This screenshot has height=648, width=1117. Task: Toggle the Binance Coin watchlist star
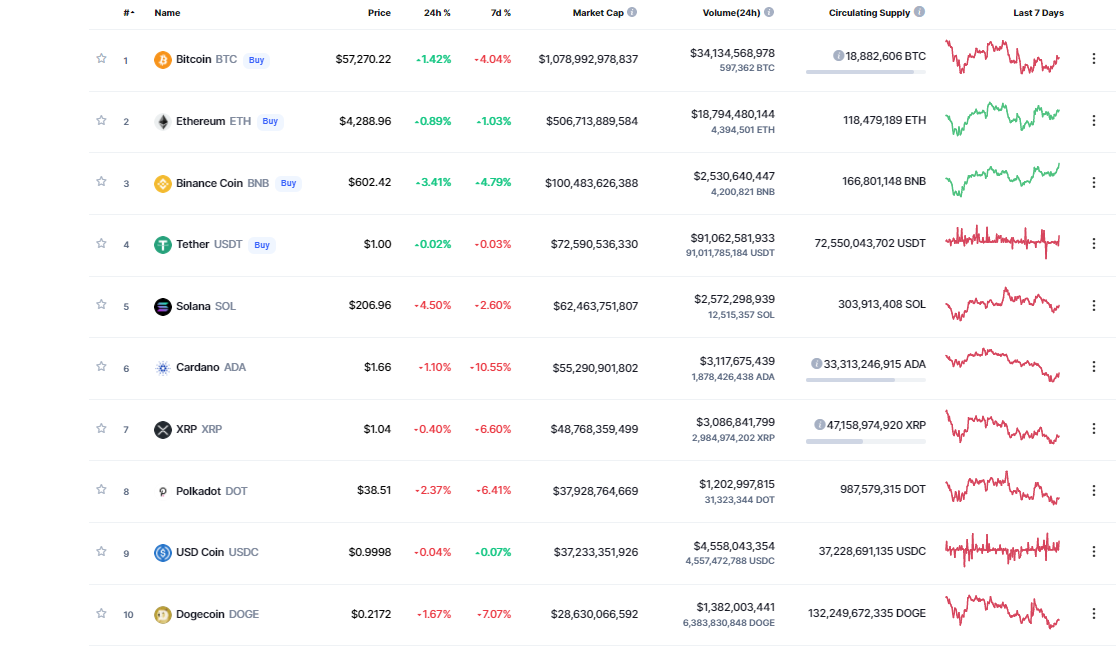point(101,182)
